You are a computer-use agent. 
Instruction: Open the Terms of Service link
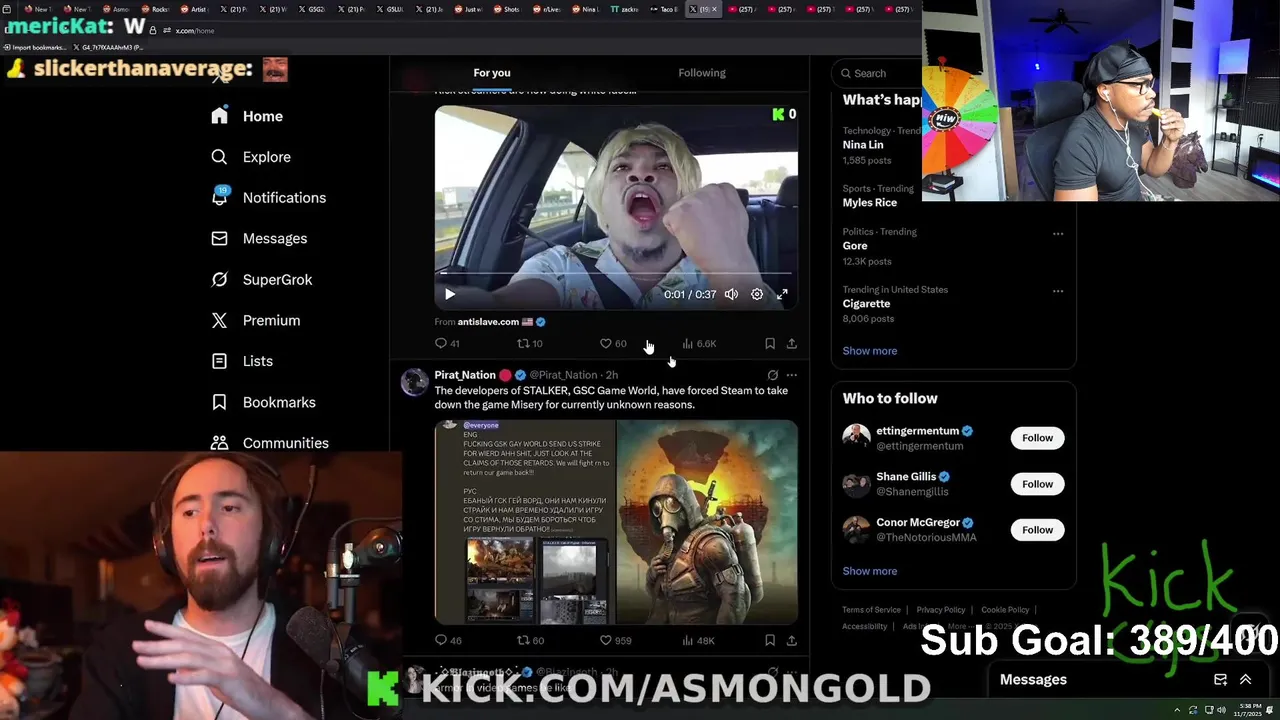[x=871, y=610]
